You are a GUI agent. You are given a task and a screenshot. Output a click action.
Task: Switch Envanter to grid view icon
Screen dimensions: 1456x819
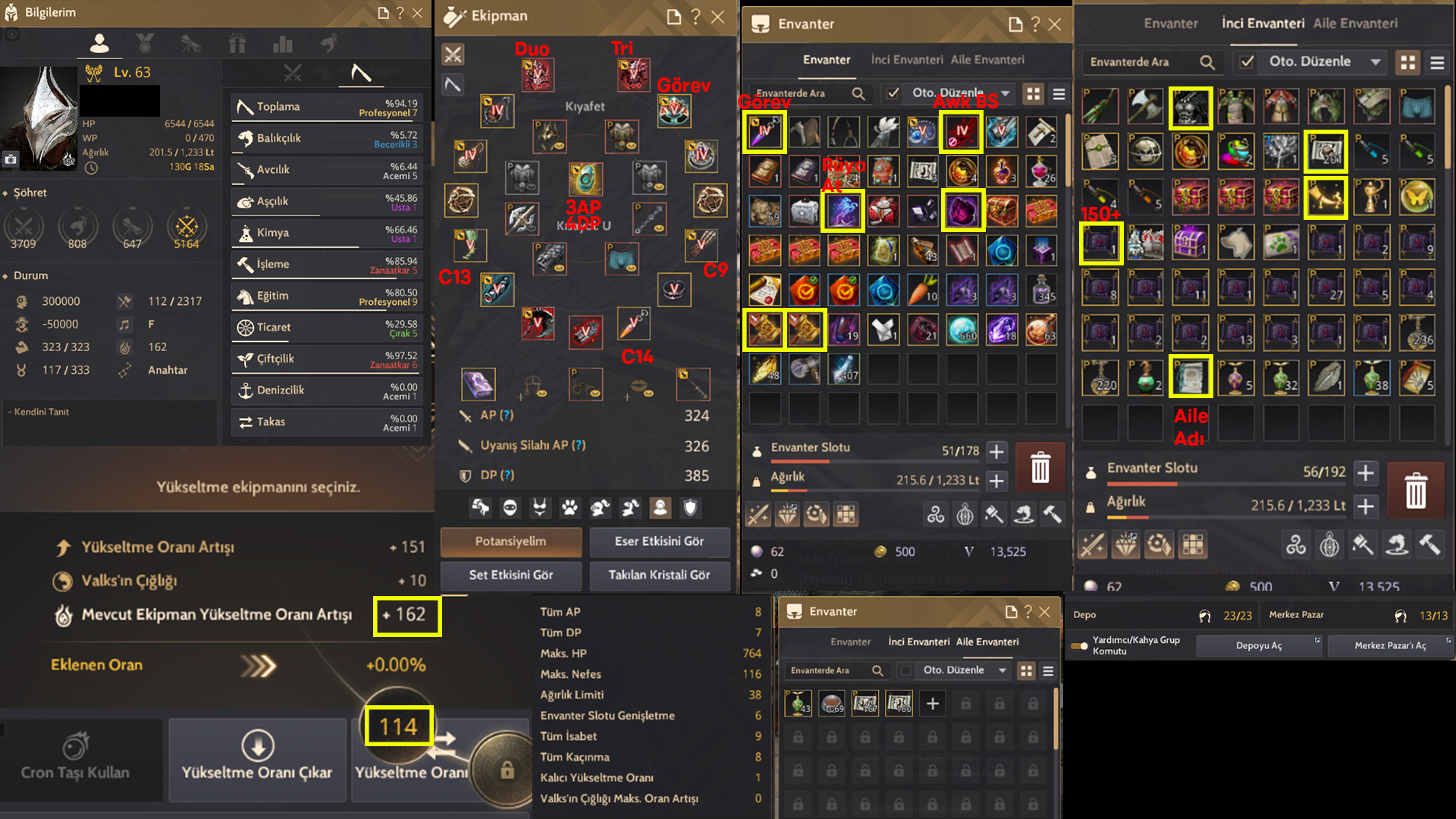tap(1033, 93)
